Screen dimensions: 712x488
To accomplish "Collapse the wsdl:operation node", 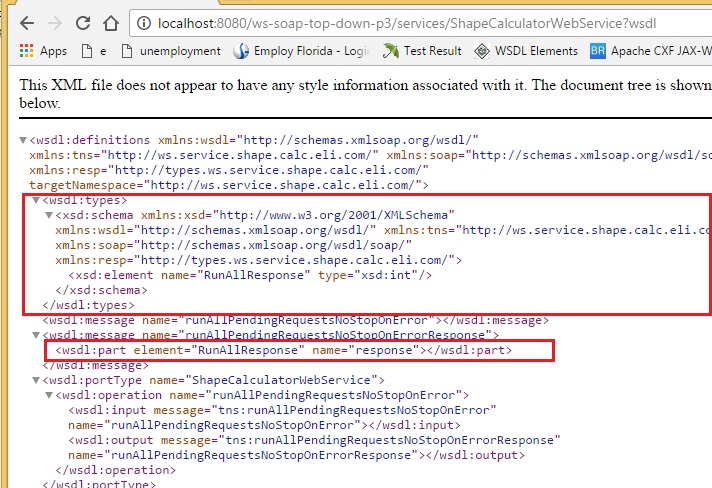I will tap(49, 395).
